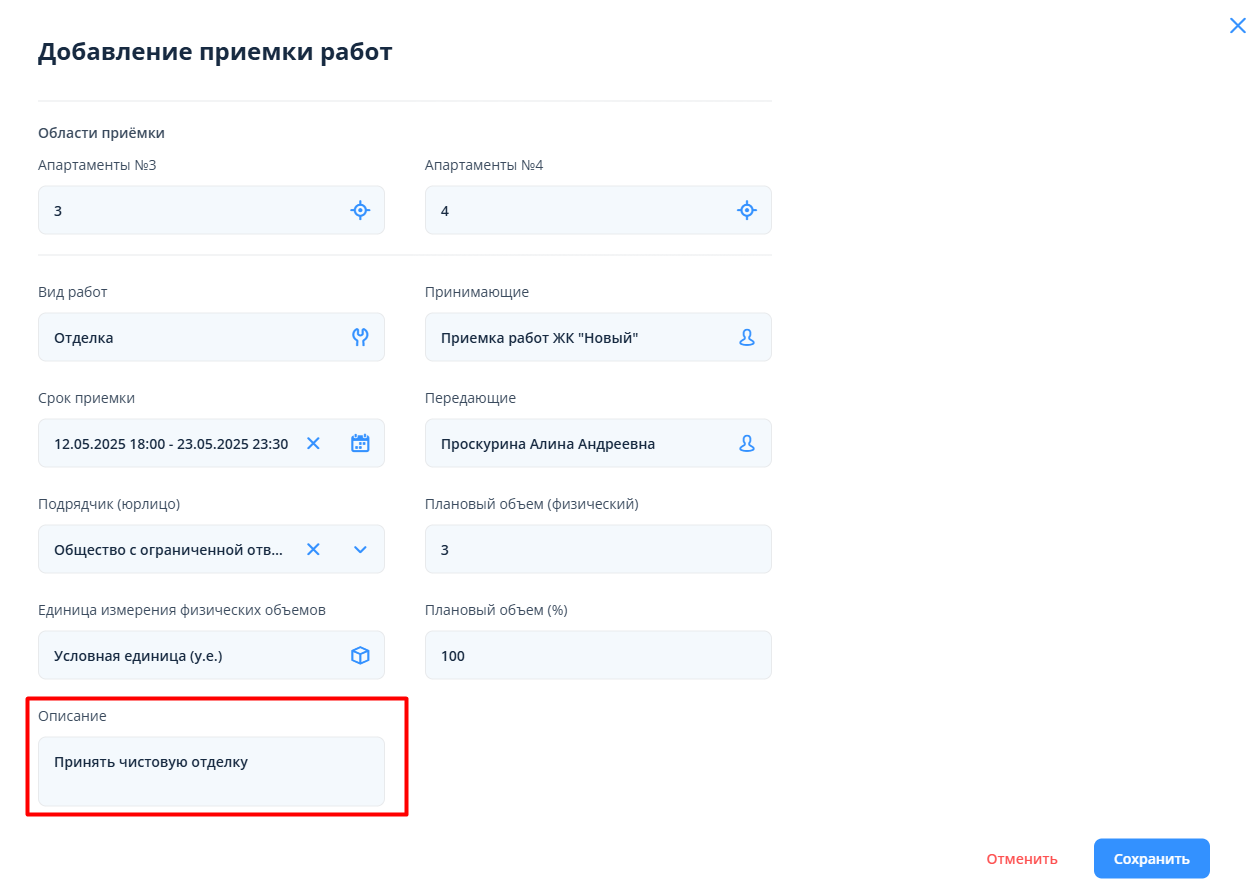Click the cube icon in Единица измерения field
Viewport: 1257px width, 895px height.
click(360, 655)
